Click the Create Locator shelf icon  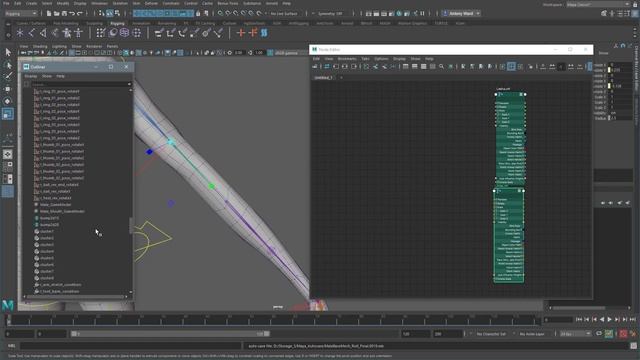coord(20,33)
